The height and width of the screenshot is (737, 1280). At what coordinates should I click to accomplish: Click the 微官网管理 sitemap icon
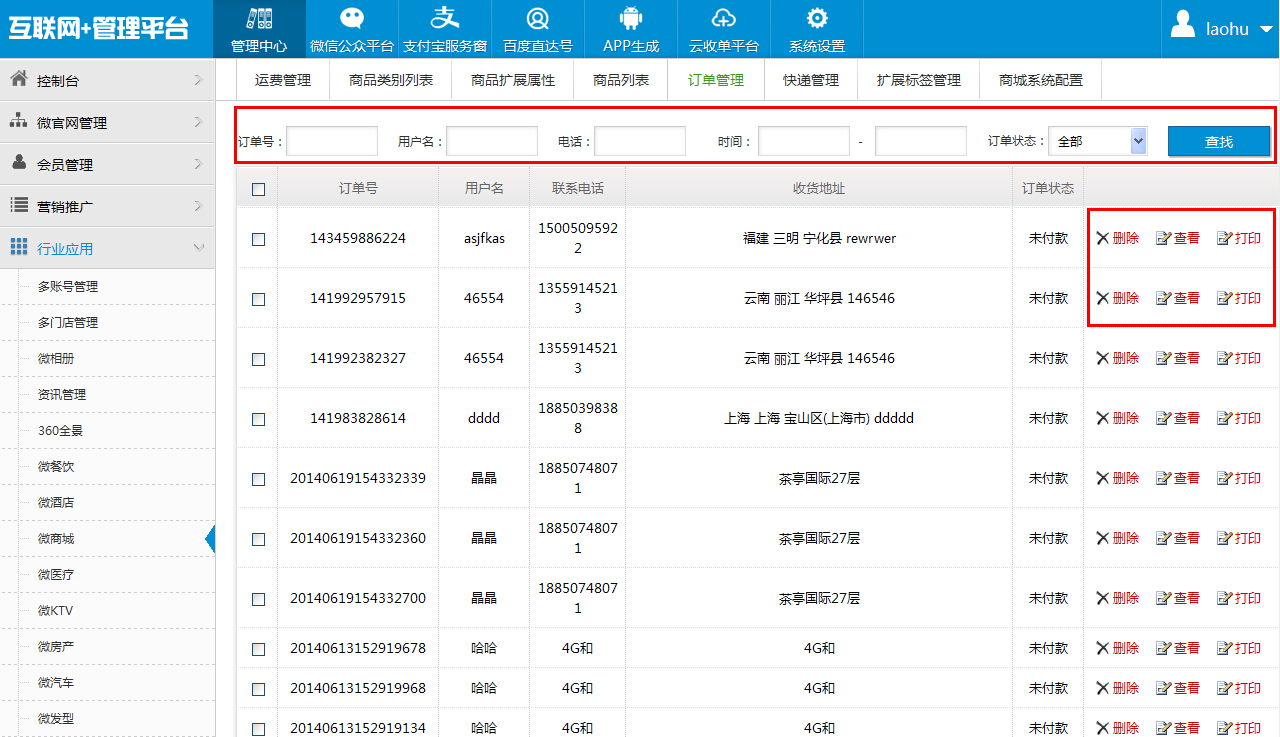[18, 121]
